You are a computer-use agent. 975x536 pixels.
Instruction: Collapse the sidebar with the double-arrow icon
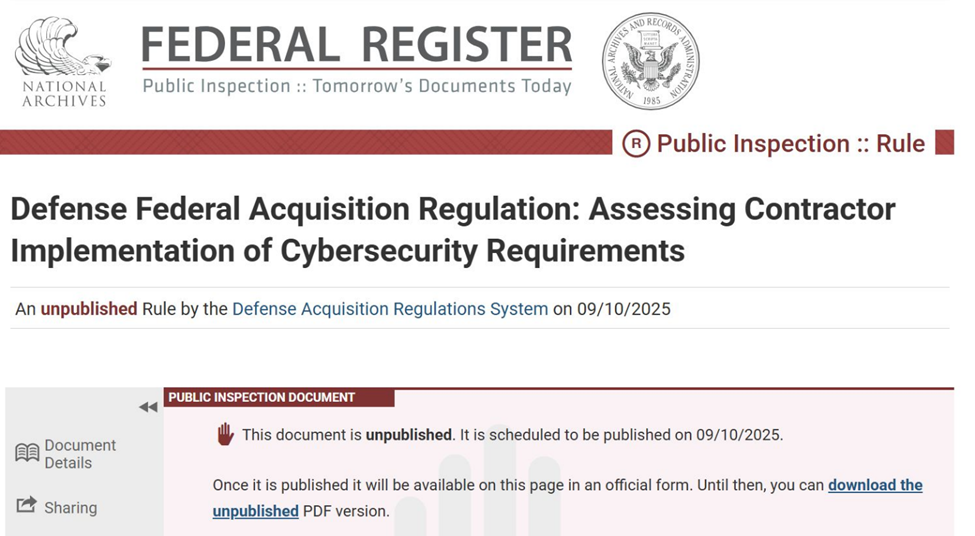pyautogui.click(x=148, y=407)
